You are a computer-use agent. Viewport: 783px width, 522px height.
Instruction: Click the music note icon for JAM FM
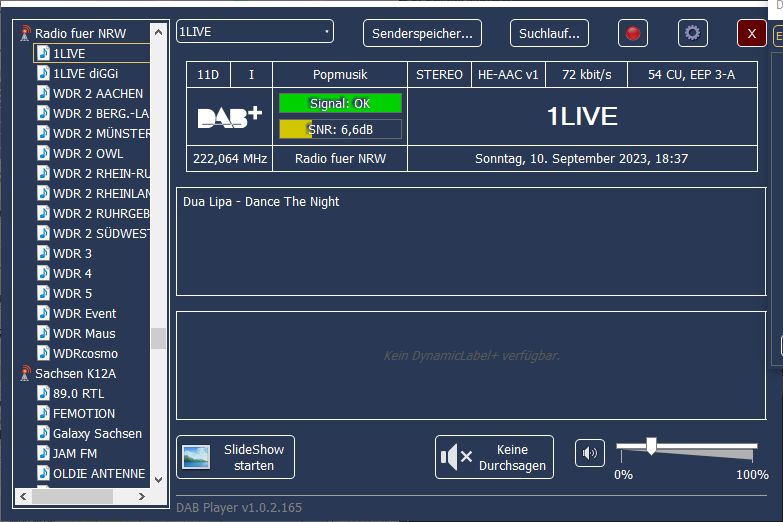[44, 453]
